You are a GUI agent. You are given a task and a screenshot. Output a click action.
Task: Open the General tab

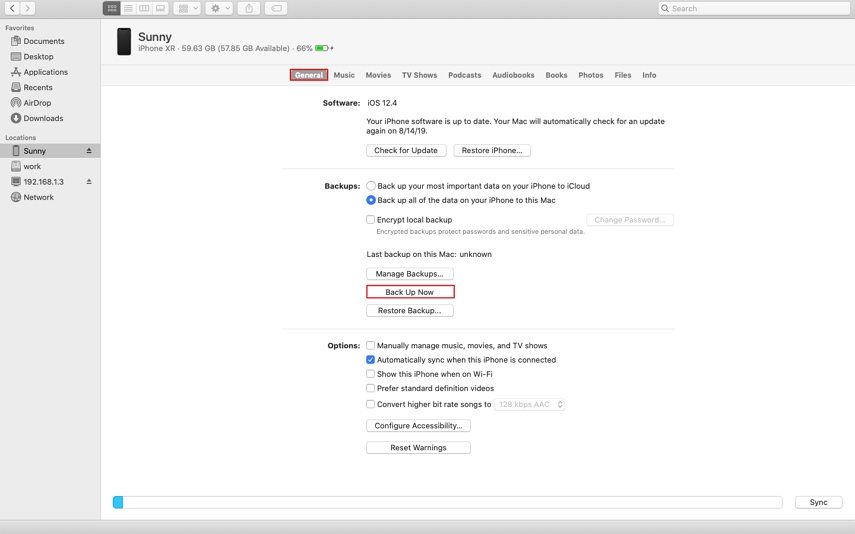pos(309,75)
